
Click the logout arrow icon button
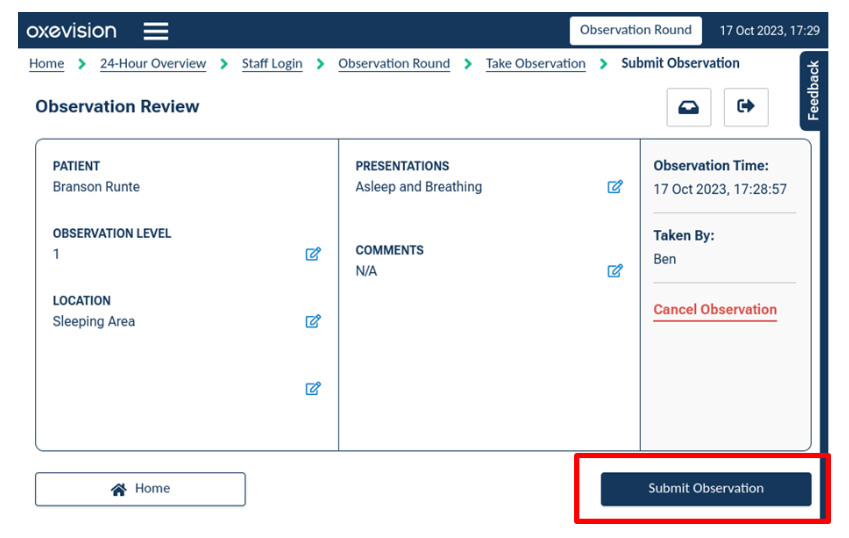tap(746, 107)
